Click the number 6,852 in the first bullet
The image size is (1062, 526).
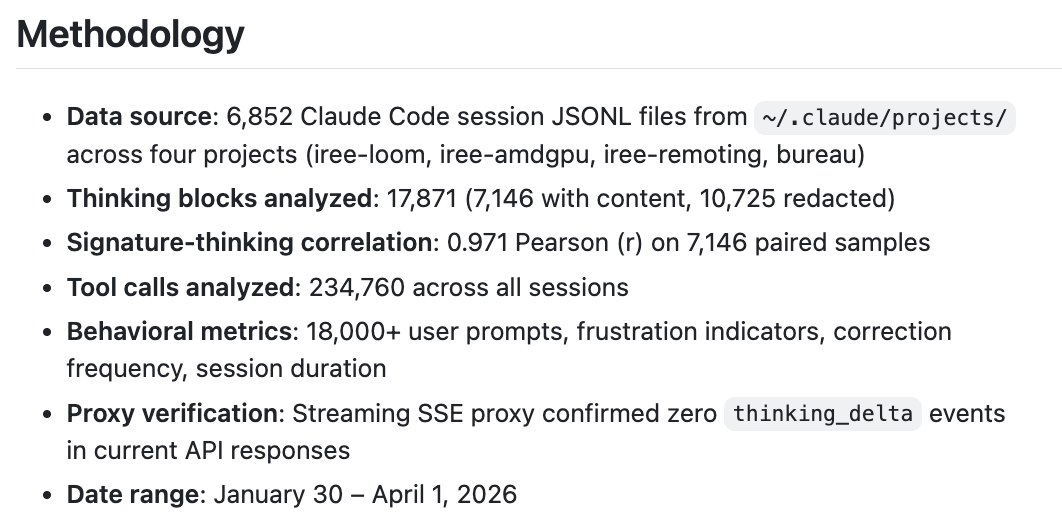point(259,117)
